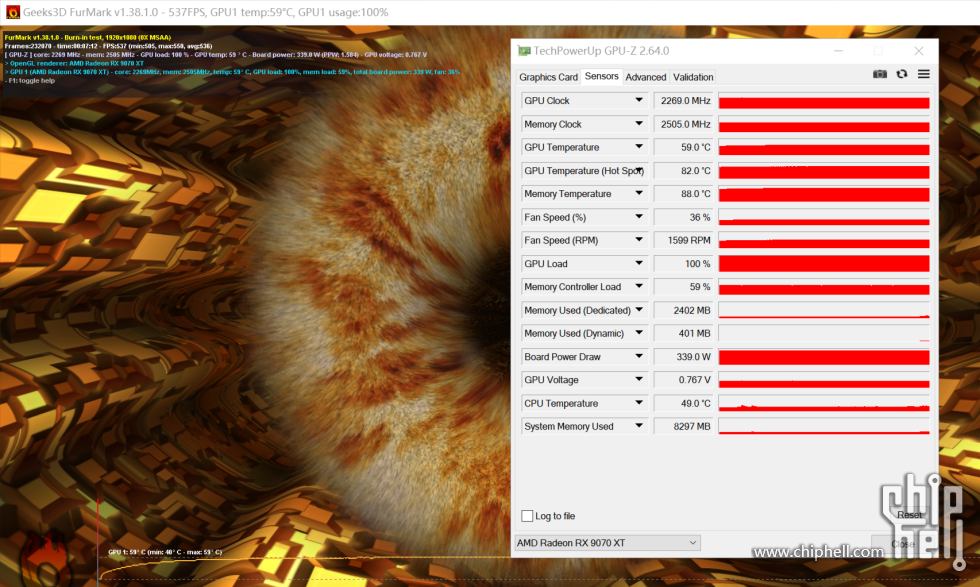Expand the Memory Temperature dropdown
This screenshot has height=587, width=980.
(639, 193)
